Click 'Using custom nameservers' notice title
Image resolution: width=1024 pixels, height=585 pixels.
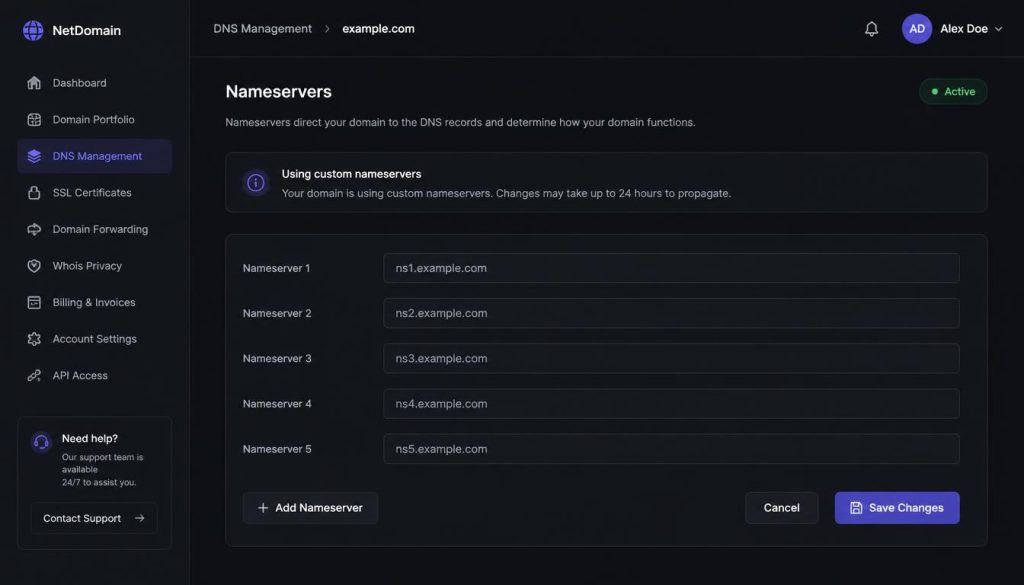point(351,174)
